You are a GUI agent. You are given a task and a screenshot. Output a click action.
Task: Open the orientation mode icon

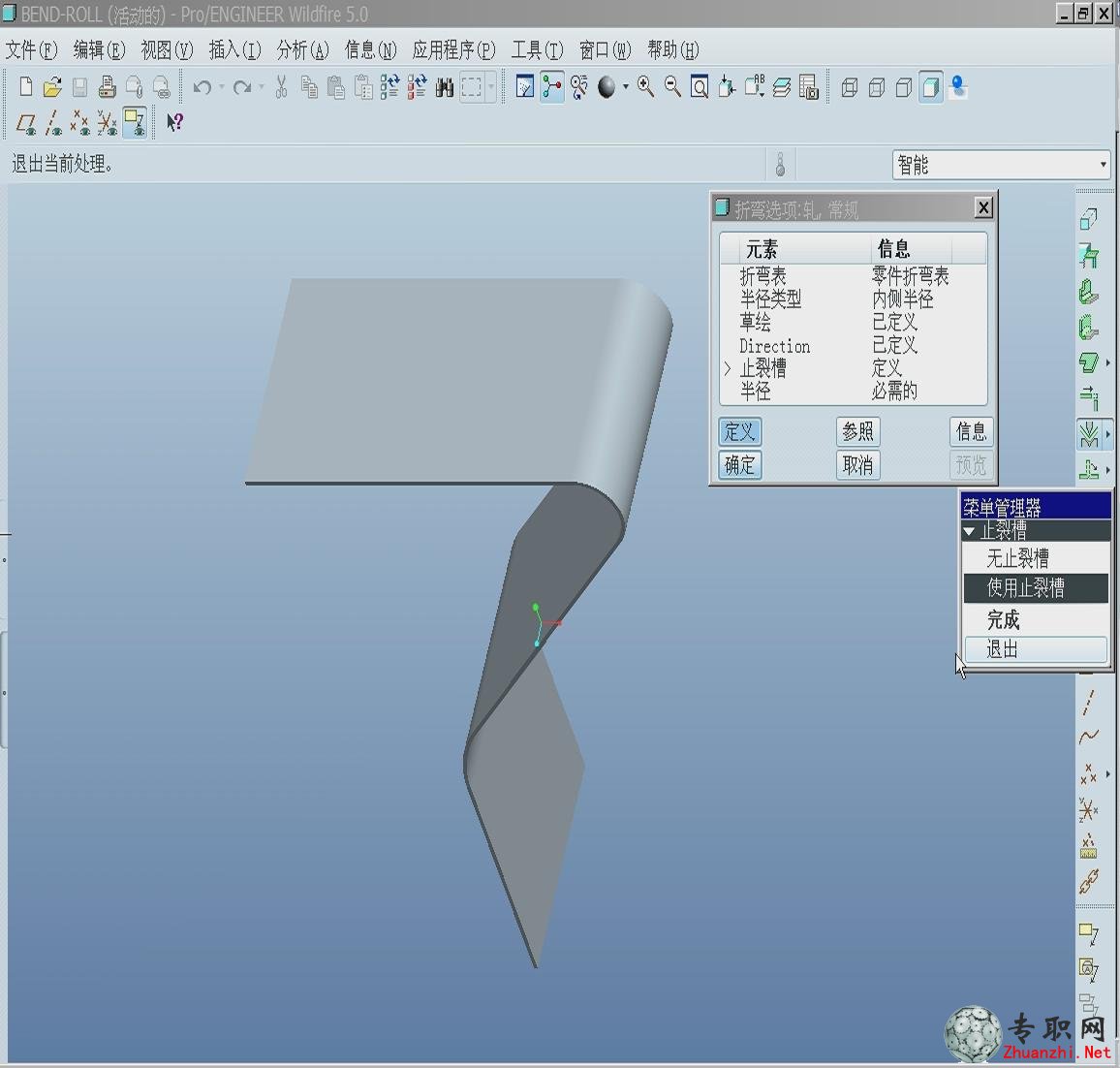coord(579,87)
